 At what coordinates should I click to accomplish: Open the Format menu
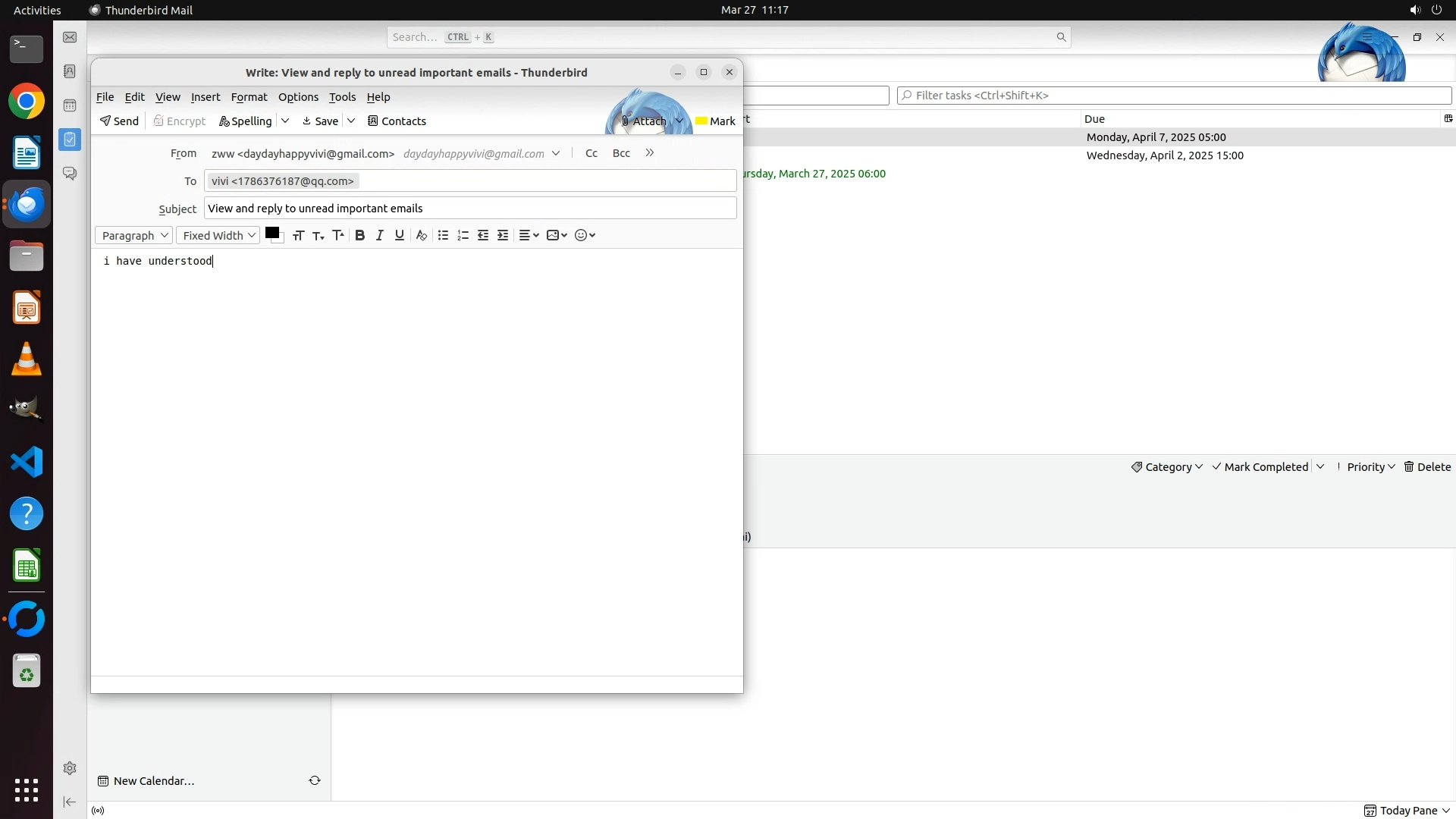pos(249,97)
